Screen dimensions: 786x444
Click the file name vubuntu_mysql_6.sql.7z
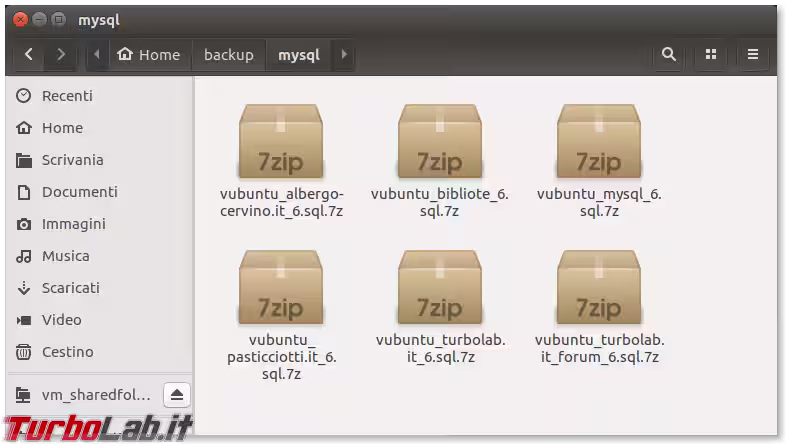tap(599, 202)
